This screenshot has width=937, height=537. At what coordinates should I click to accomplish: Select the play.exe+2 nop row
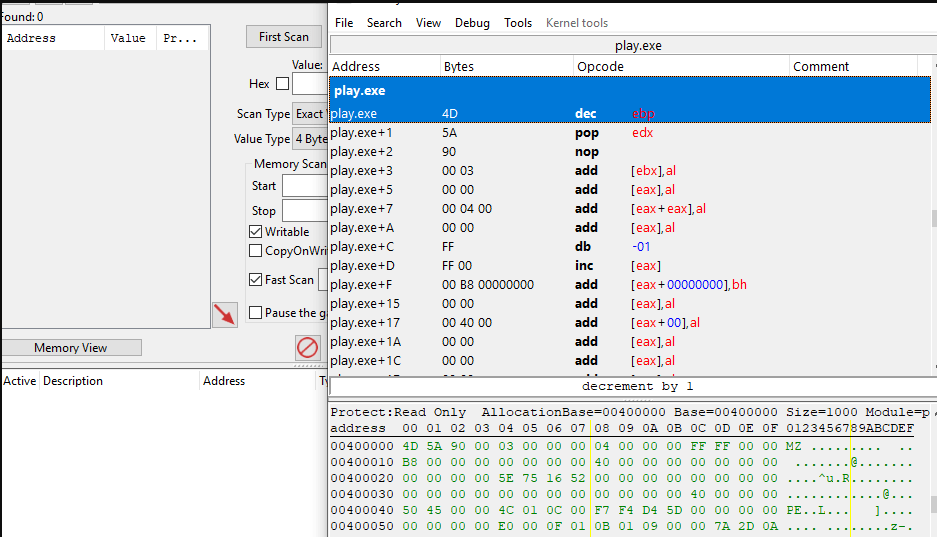(x=630, y=152)
